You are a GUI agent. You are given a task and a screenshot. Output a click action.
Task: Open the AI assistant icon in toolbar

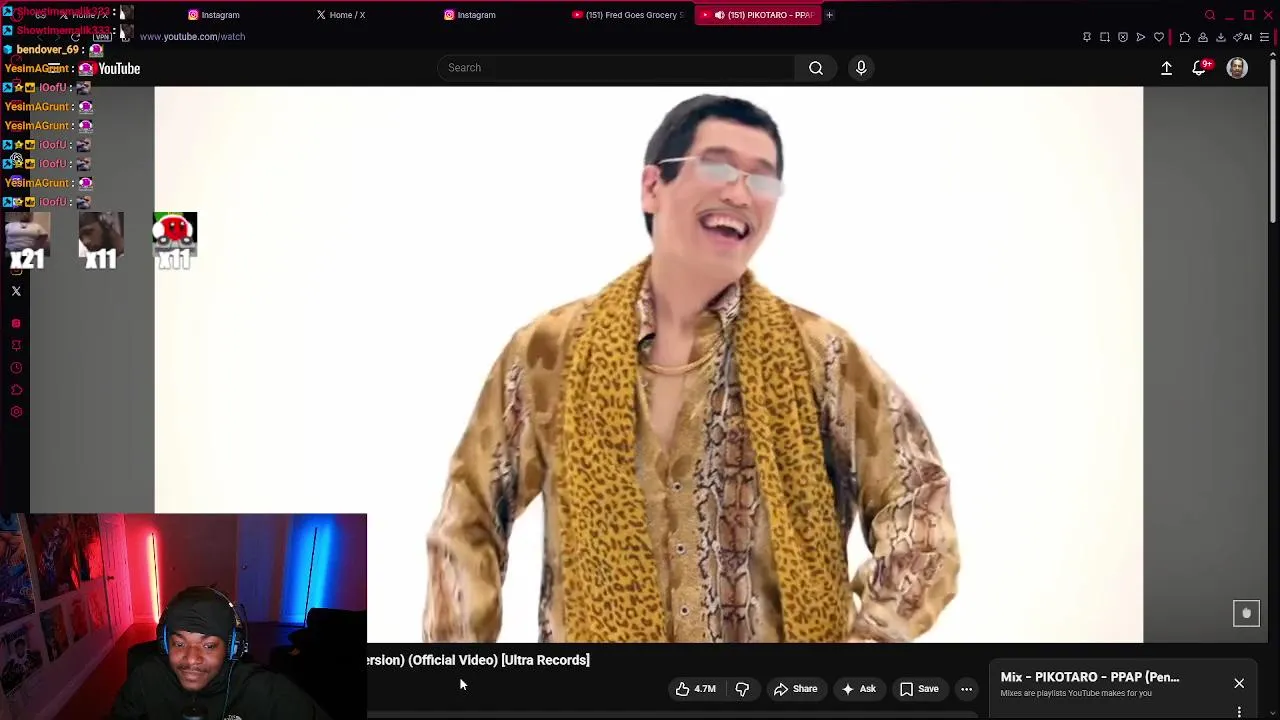tap(1243, 37)
